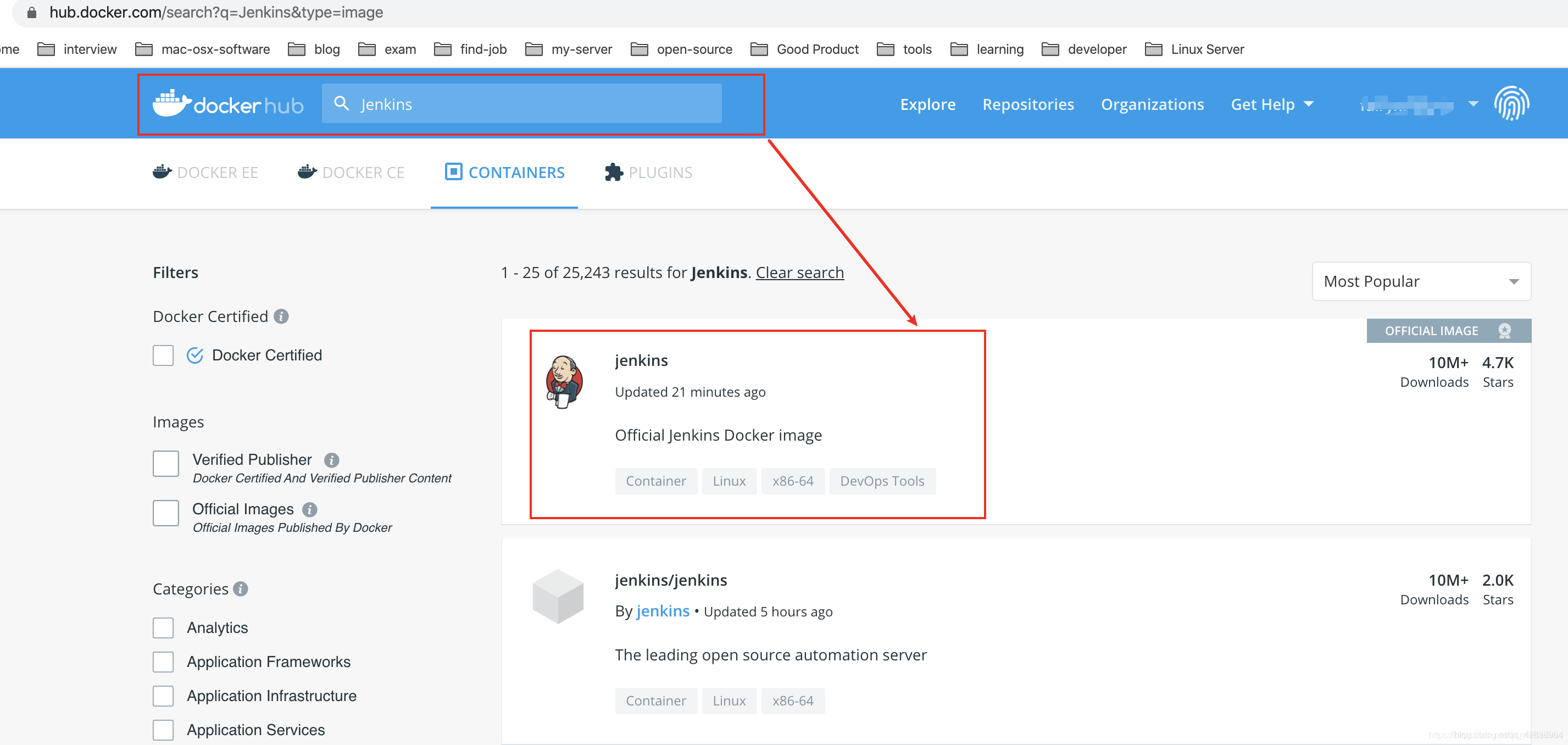Click the DevOps Tools tag
Viewport: 1568px width, 745px height.
(x=882, y=481)
